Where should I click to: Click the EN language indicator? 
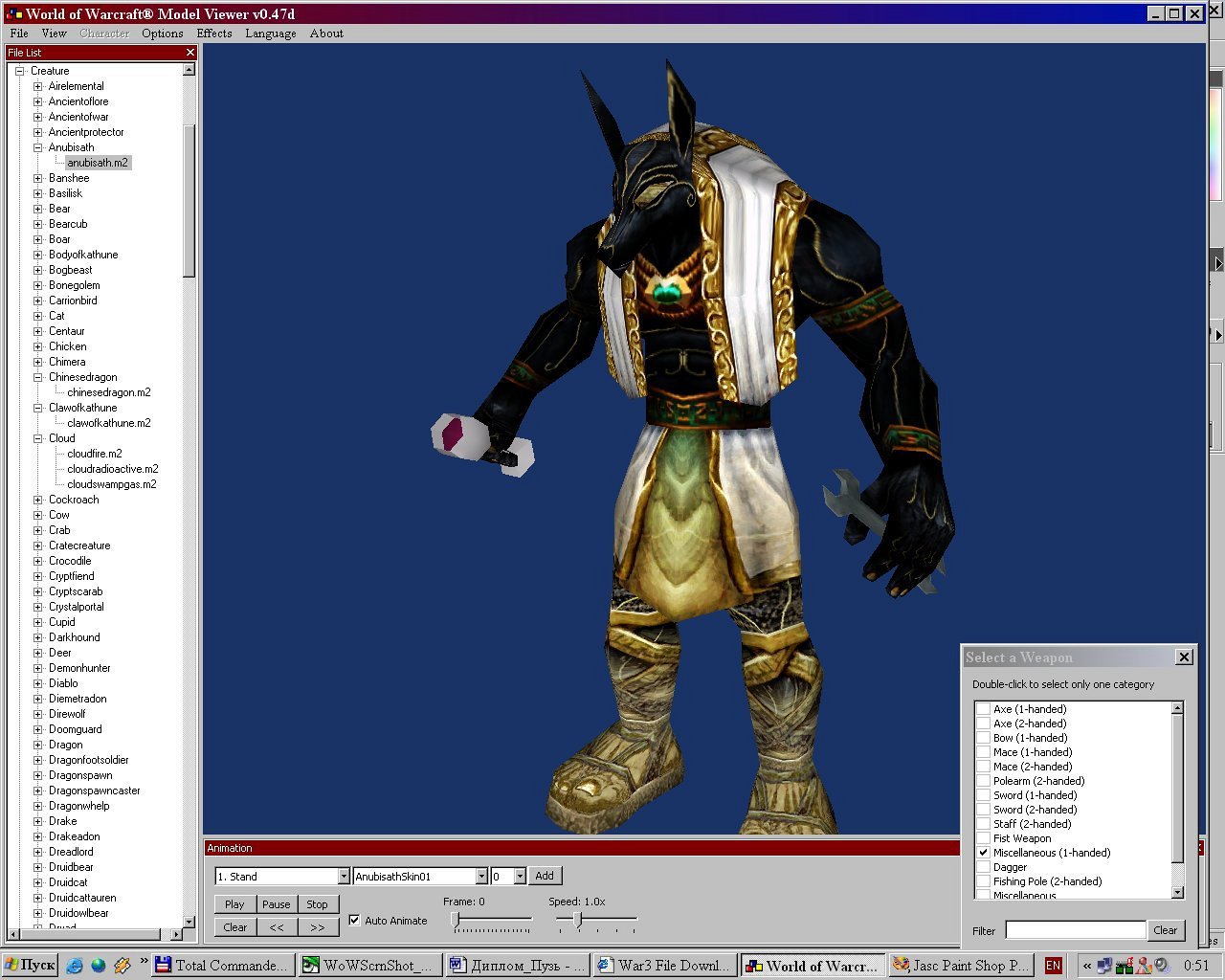point(1054,966)
